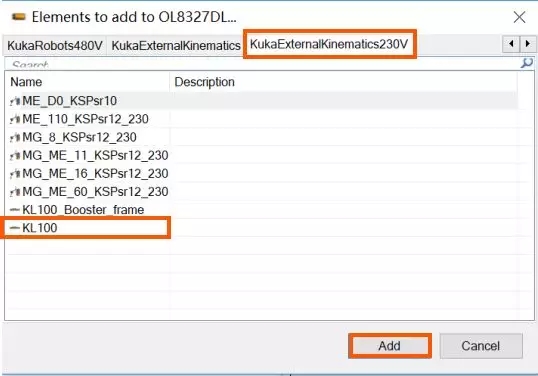The height and width of the screenshot is (376, 538).
Task: Click the KL100 linear unit icon
Action: click(15, 228)
